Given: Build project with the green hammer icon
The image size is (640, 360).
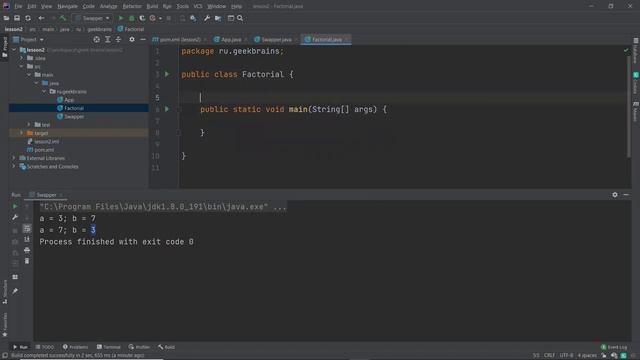Looking at the screenshot, I should (62, 18).
